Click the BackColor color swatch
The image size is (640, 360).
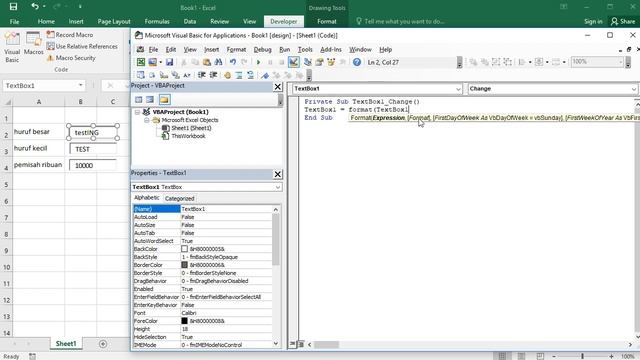click(184, 249)
